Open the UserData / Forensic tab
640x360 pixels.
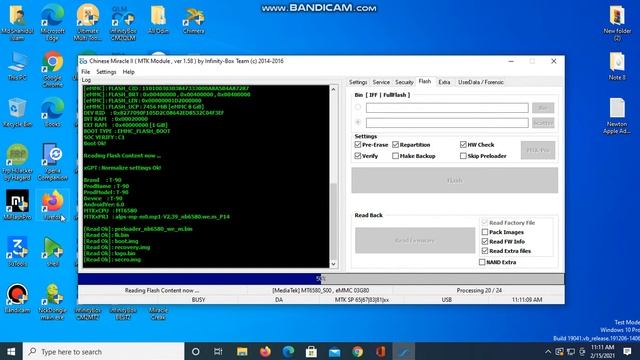point(481,82)
